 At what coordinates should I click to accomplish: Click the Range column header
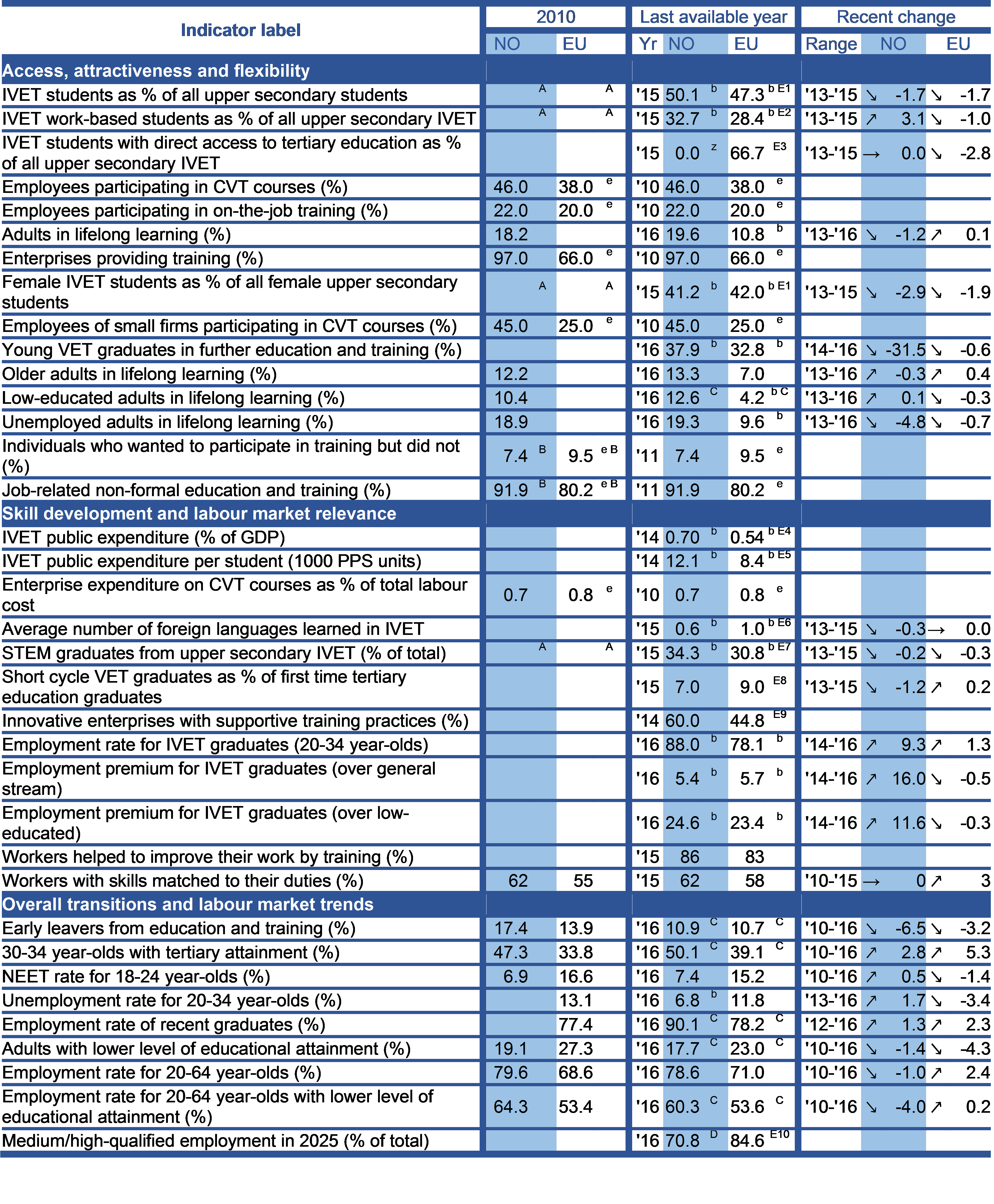[831, 44]
